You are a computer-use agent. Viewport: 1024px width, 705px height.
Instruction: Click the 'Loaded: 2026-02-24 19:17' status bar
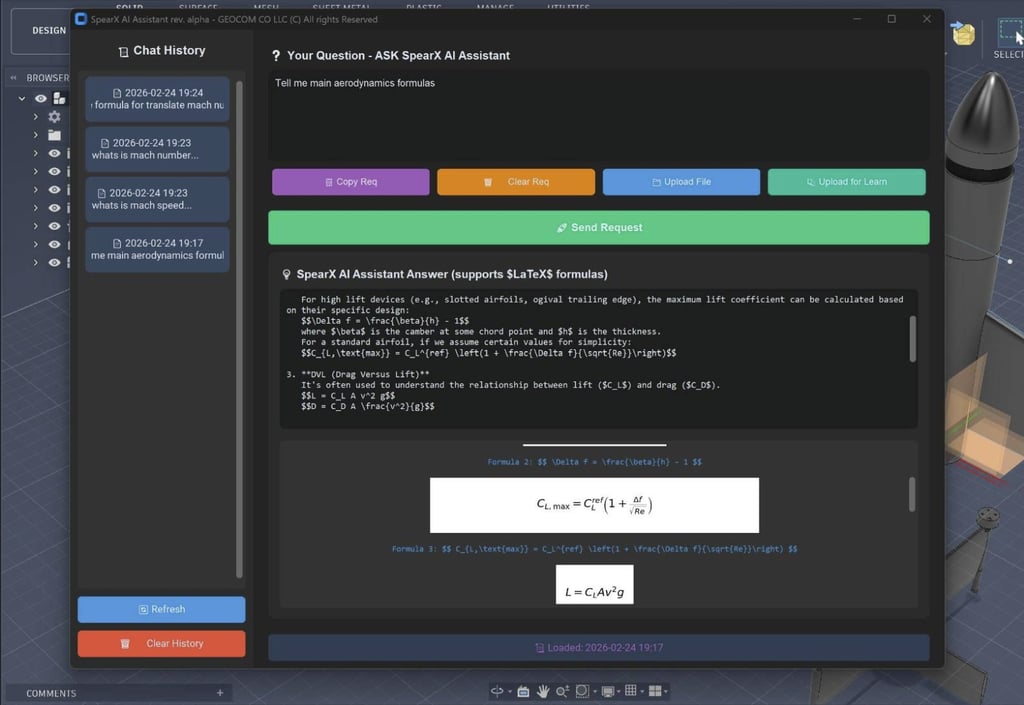[599, 648]
